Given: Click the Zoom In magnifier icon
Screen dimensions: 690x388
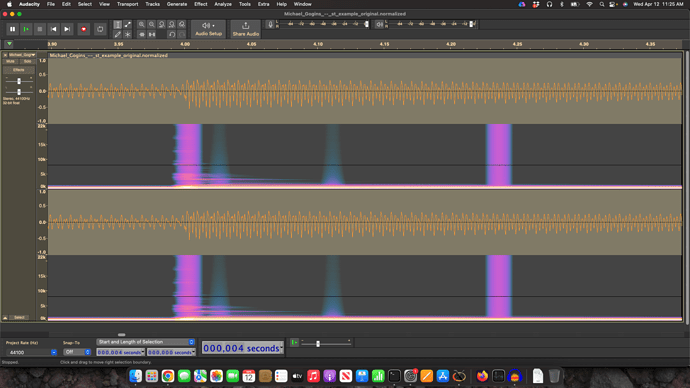Looking at the screenshot, I should click(x=141, y=25).
